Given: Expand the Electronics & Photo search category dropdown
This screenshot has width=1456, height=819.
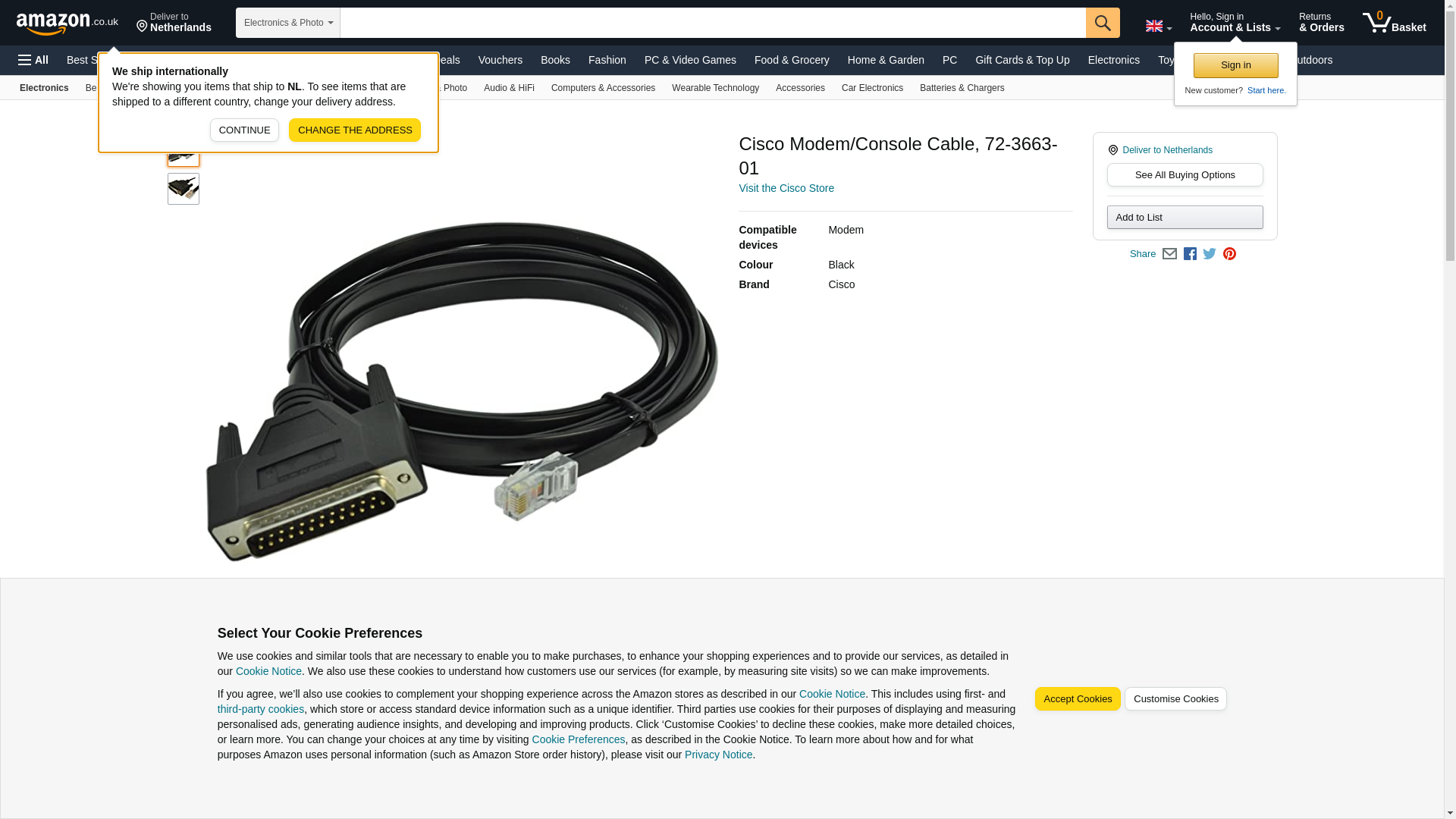Looking at the screenshot, I should [x=288, y=23].
